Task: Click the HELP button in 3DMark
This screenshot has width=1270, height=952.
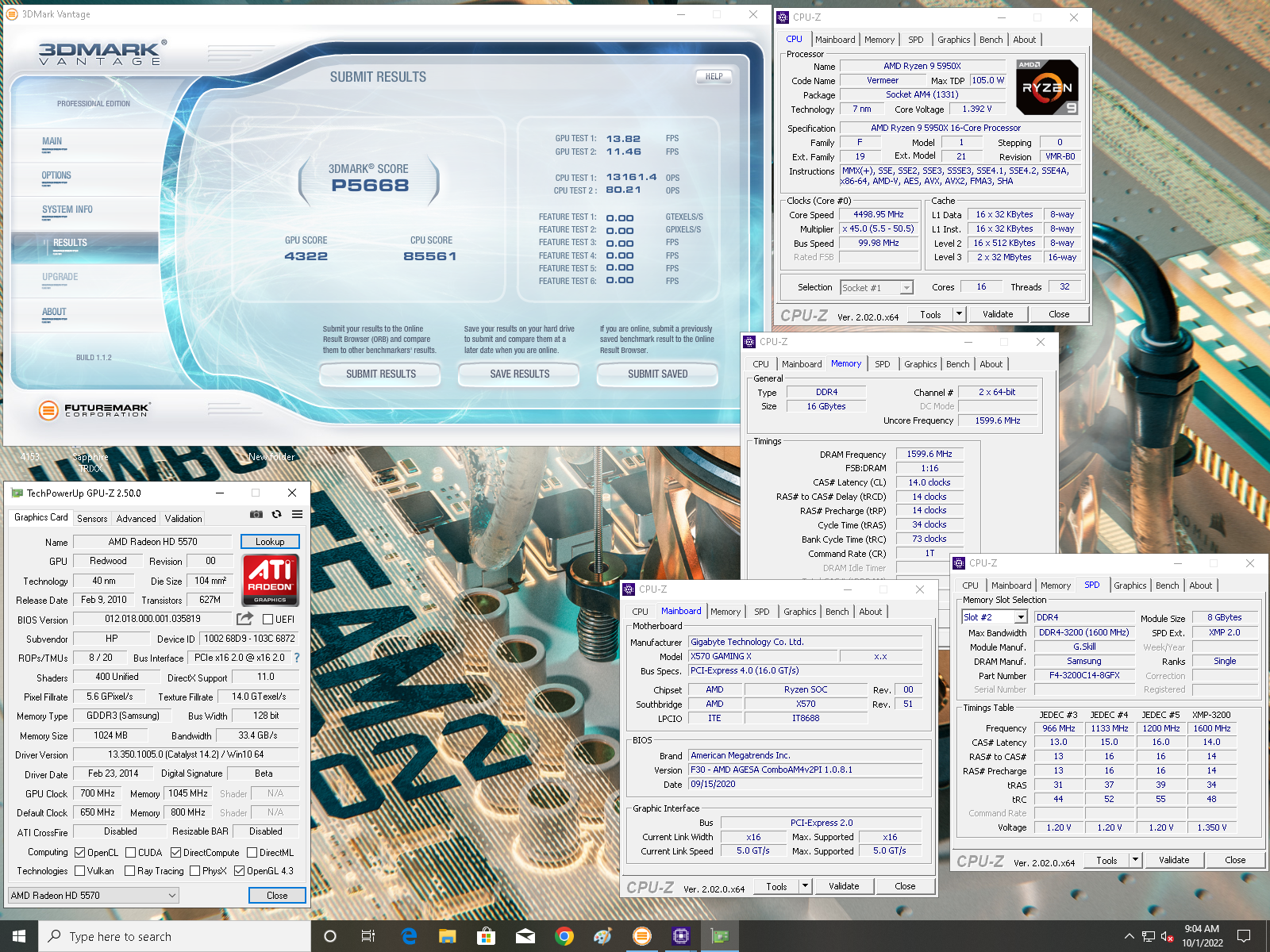Action: [714, 77]
